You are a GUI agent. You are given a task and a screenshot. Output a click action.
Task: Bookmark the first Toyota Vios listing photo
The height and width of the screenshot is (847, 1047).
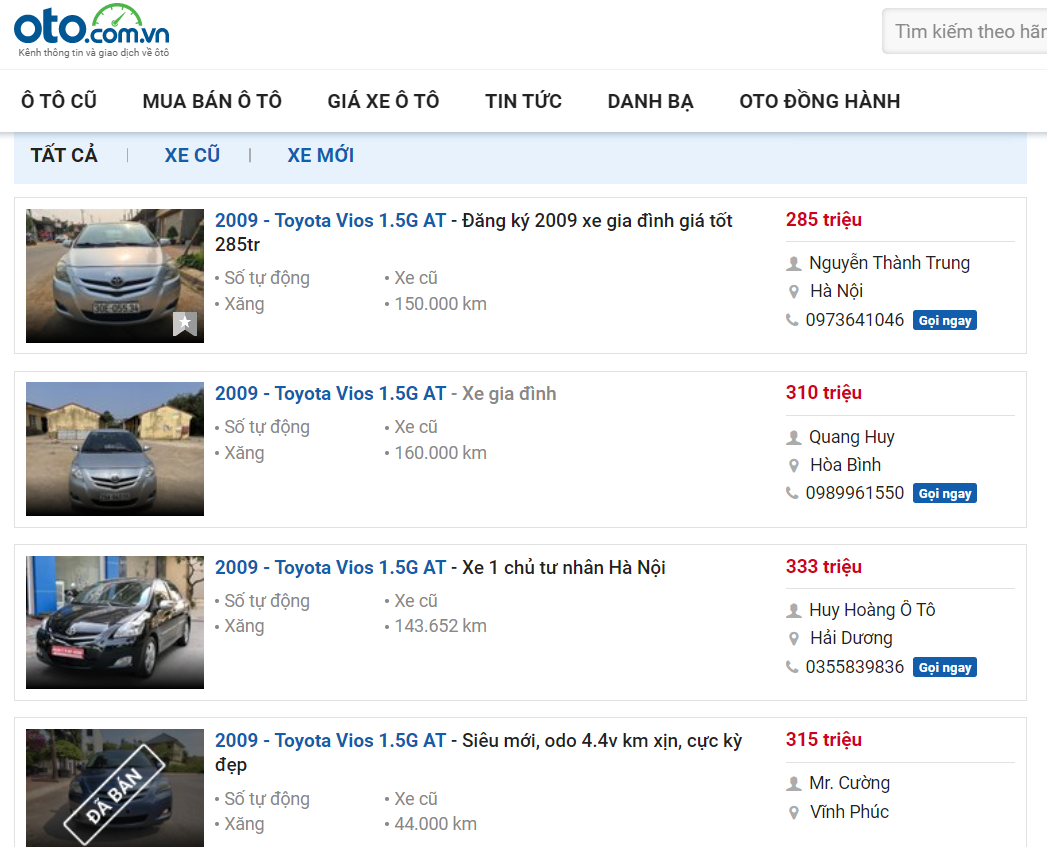coord(184,323)
